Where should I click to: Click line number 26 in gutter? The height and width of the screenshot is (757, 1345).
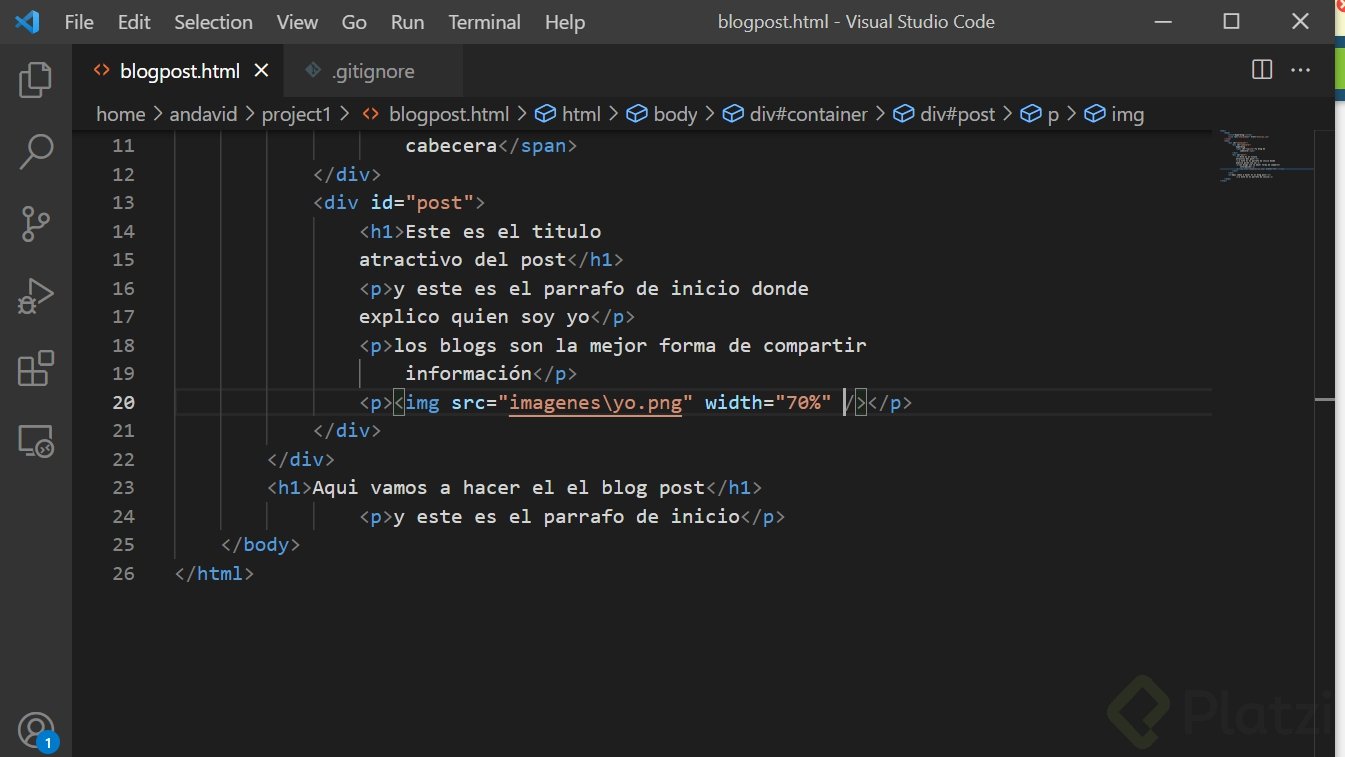tap(123, 573)
